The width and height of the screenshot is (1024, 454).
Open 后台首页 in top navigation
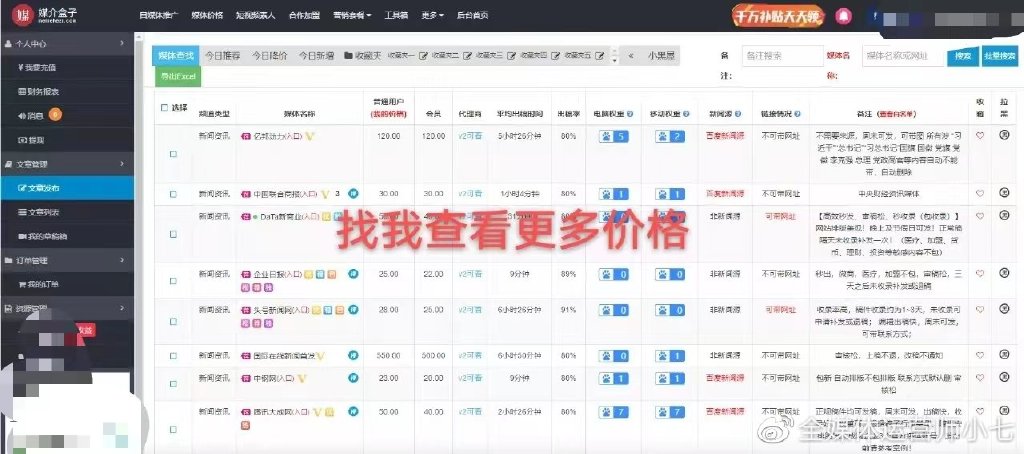pos(473,15)
